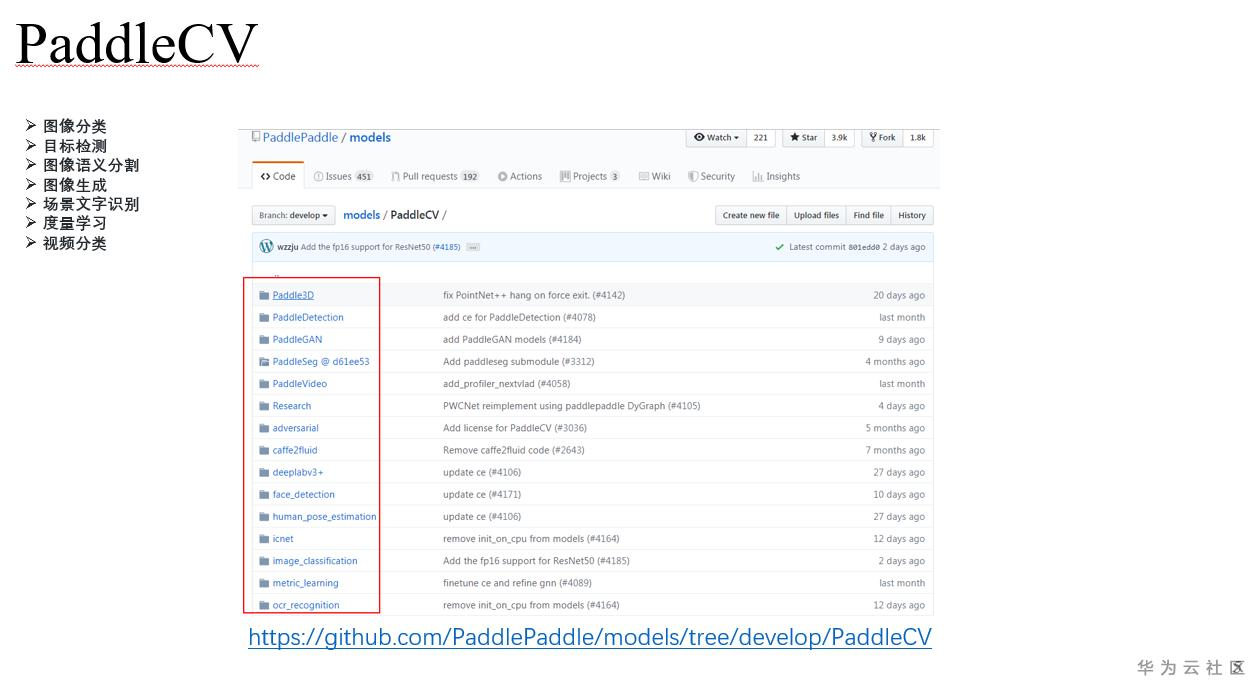Image resolution: width=1258 pixels, height=693 pixels.
Task: Click the Find file button
Action: pos(869,215)
